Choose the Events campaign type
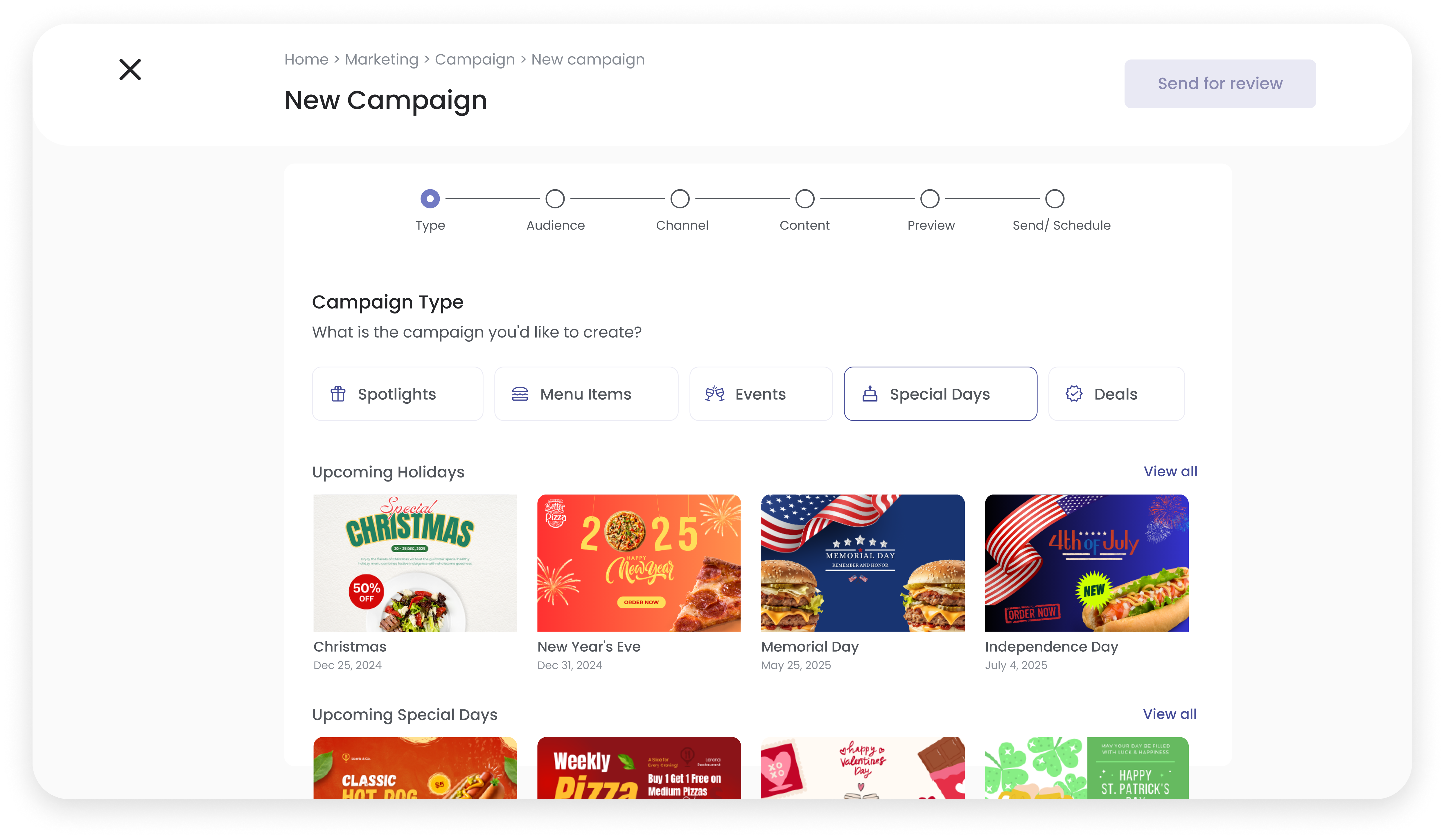1444x840 pixels. click(x=760, y=394)
